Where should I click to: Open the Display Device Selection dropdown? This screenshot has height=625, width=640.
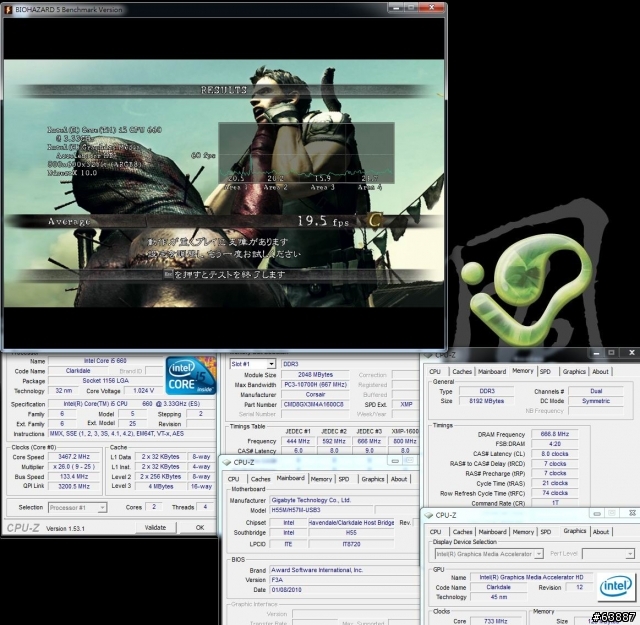pyautogui.click(x=539, y=554)
